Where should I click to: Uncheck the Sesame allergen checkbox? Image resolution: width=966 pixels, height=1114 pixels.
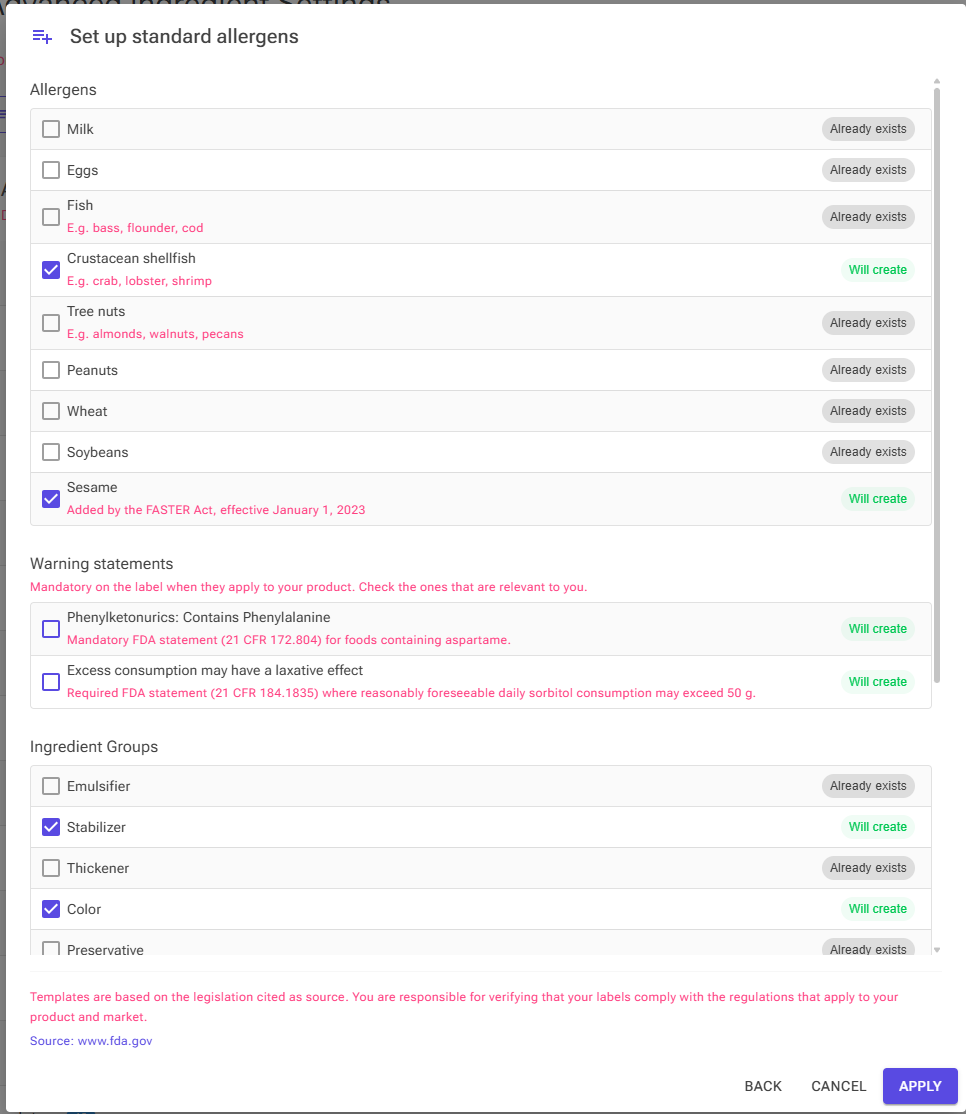click(x=50, y=499)
